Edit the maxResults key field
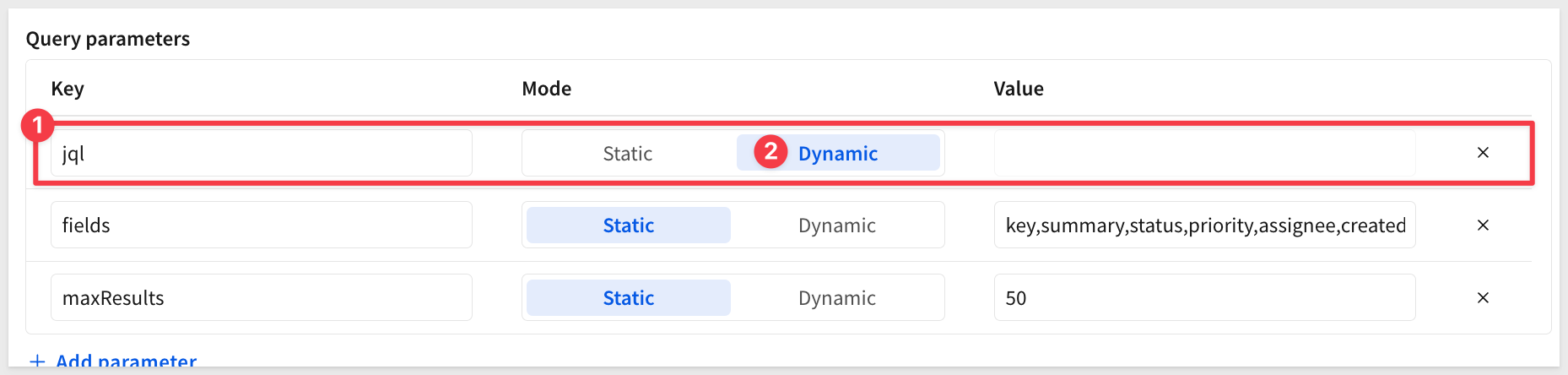 (262, 298)
